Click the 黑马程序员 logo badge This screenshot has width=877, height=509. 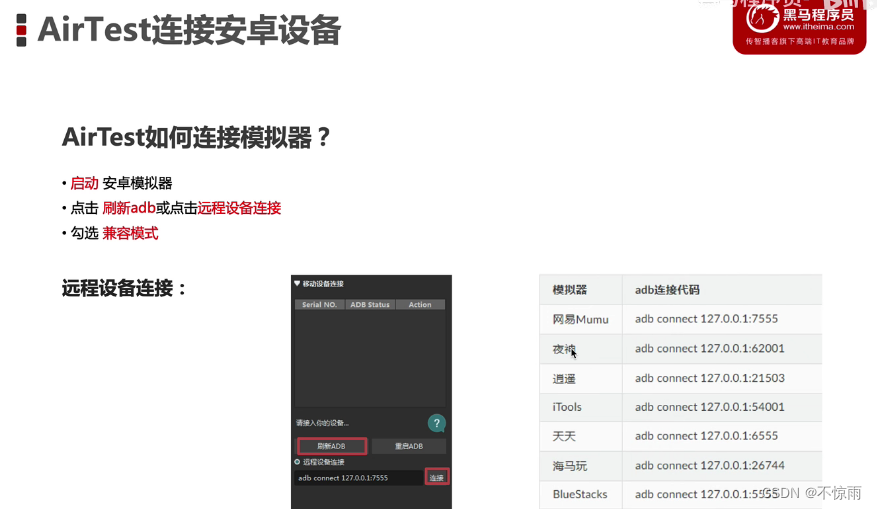click(x=799, y=27)
